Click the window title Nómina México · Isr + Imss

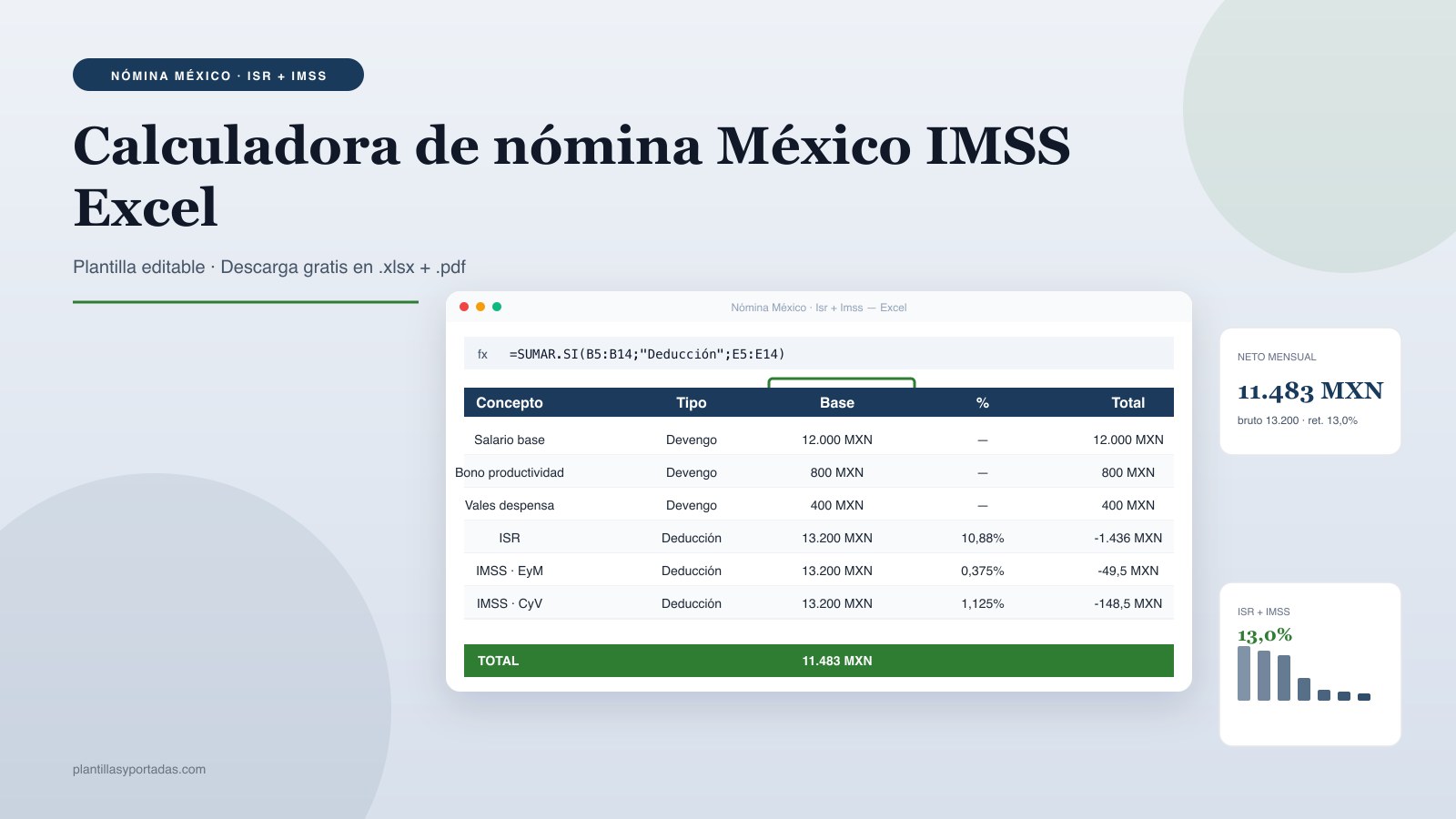pos(819,308)
